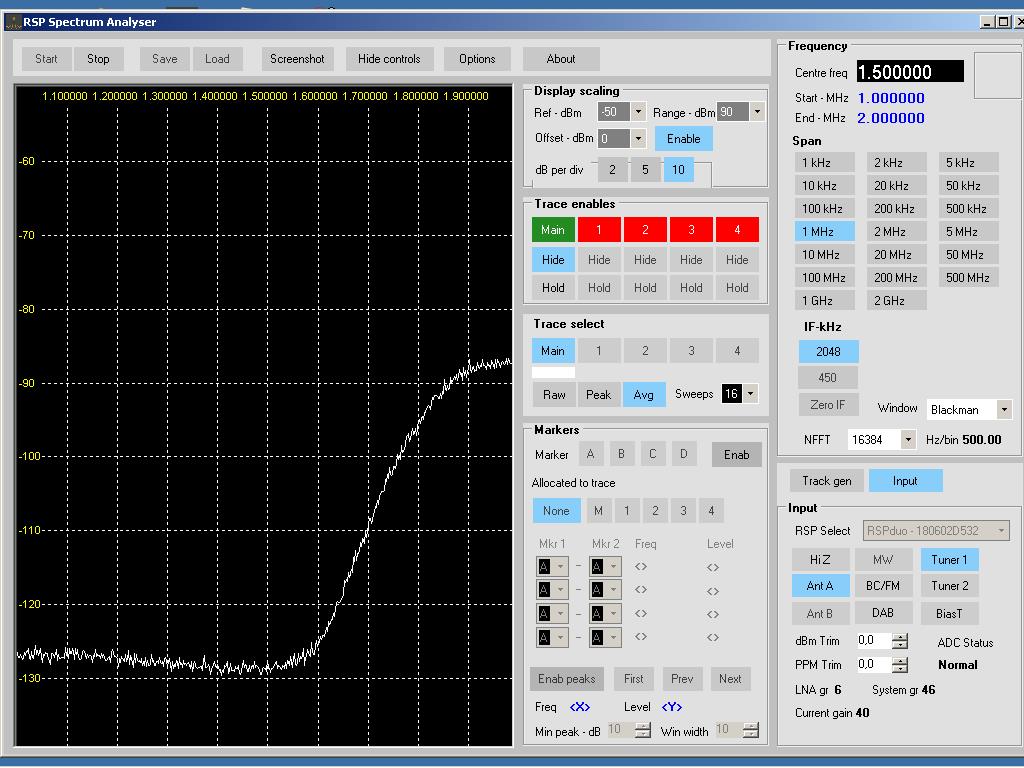The image size is (1024, 768).
Task: Click the Start button
Action: coord(46,59)
